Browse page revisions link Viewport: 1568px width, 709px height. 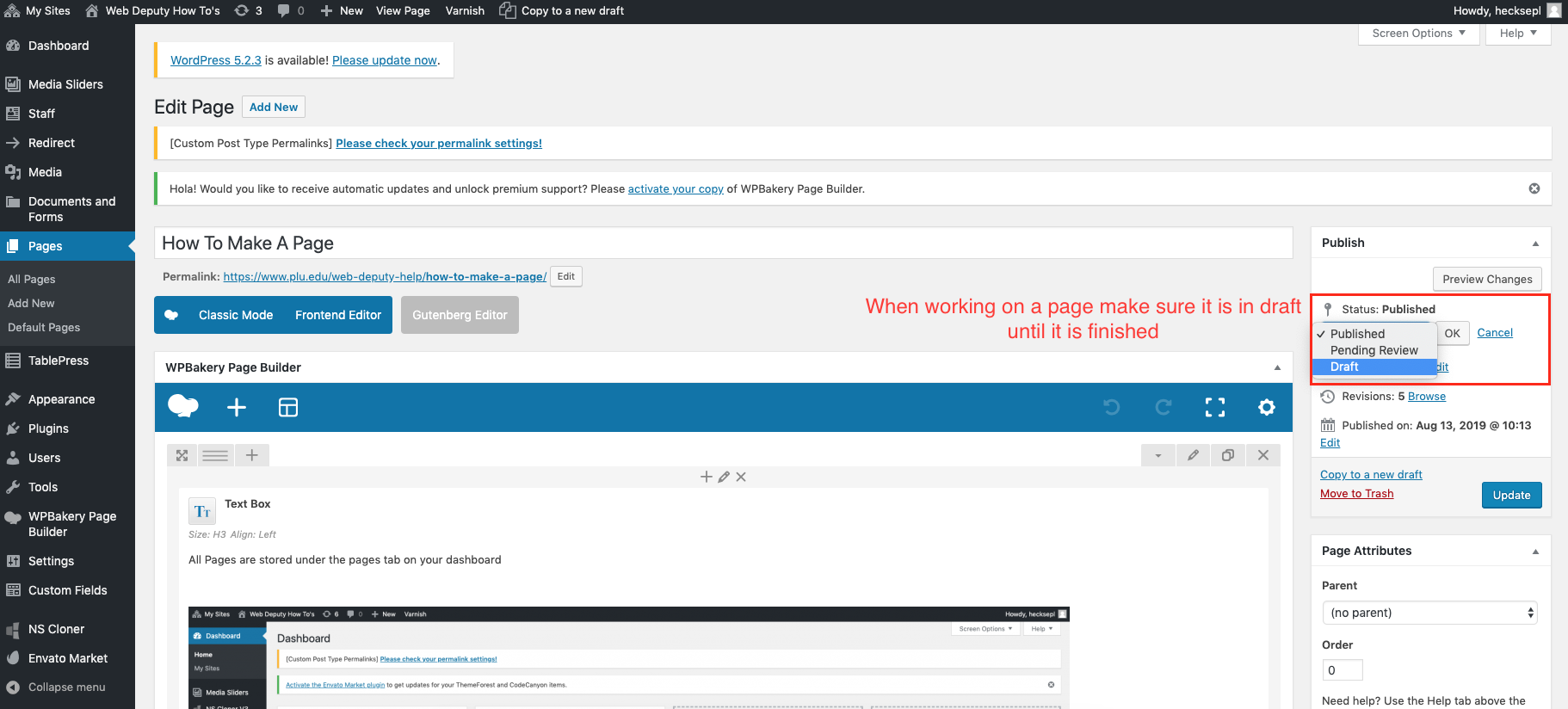(x=1427, y=397)
